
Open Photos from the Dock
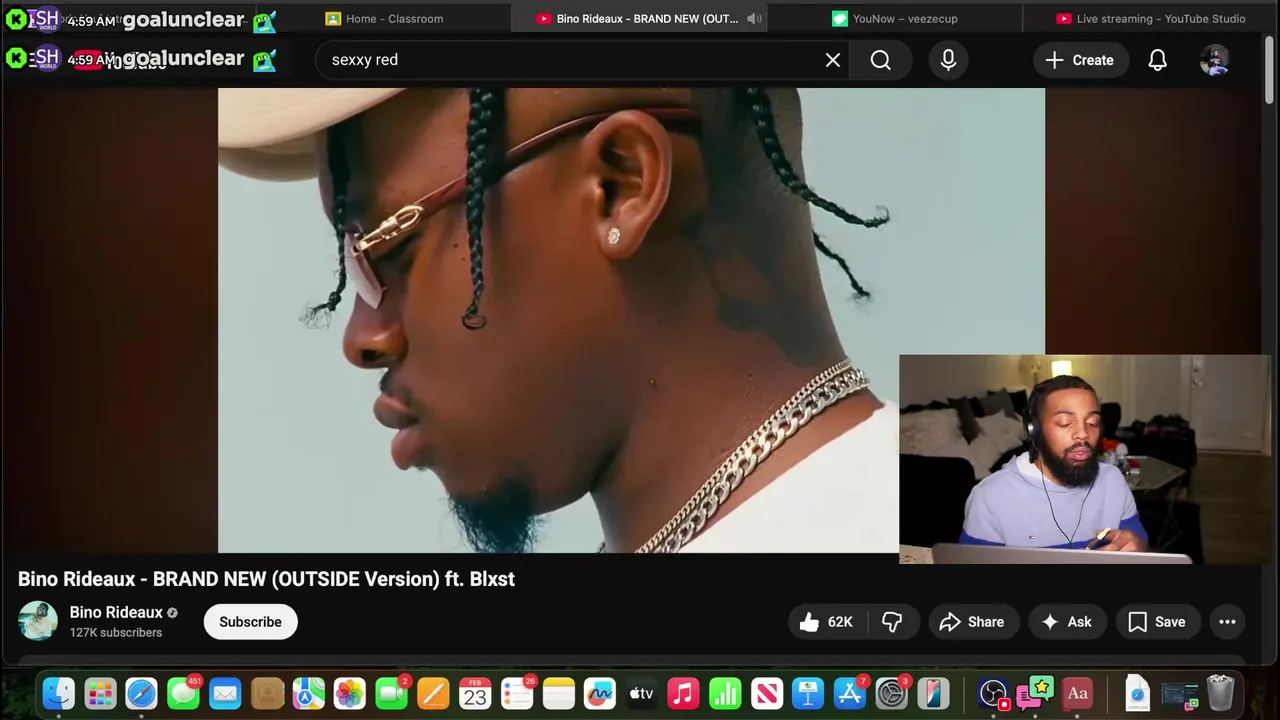pos(350,693)
